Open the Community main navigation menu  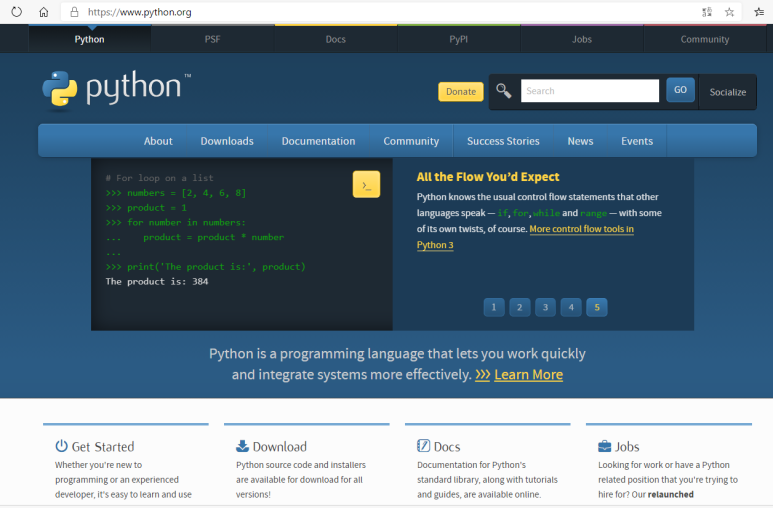pos(411,141)
